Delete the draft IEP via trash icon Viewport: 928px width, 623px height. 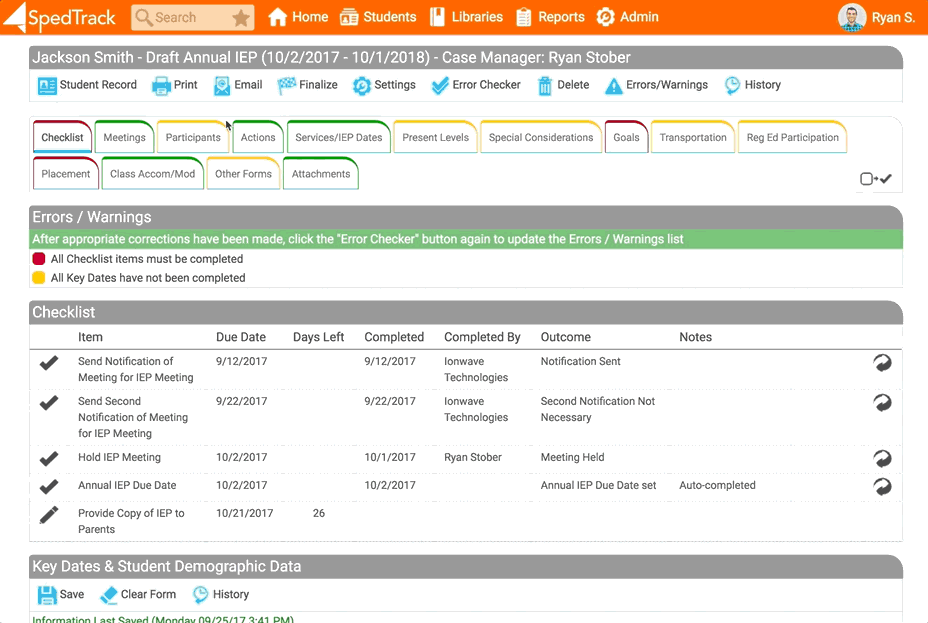(545, 86)
